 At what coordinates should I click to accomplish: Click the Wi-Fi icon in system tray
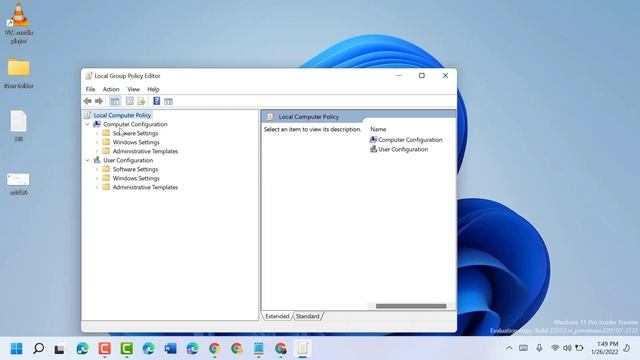[x=555, y=348]
